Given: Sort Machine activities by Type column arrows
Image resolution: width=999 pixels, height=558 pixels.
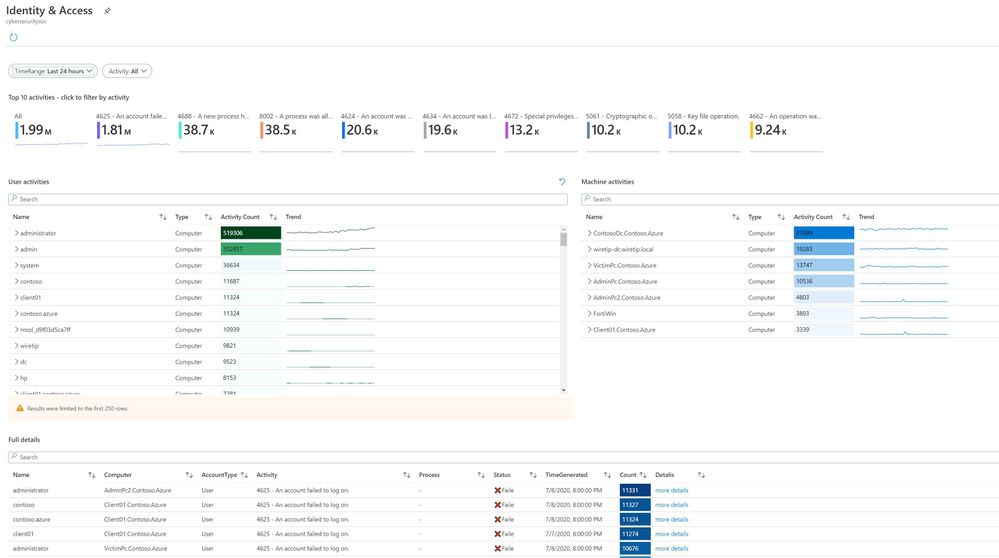Looking at the screenshot, I should coord(781,217).
